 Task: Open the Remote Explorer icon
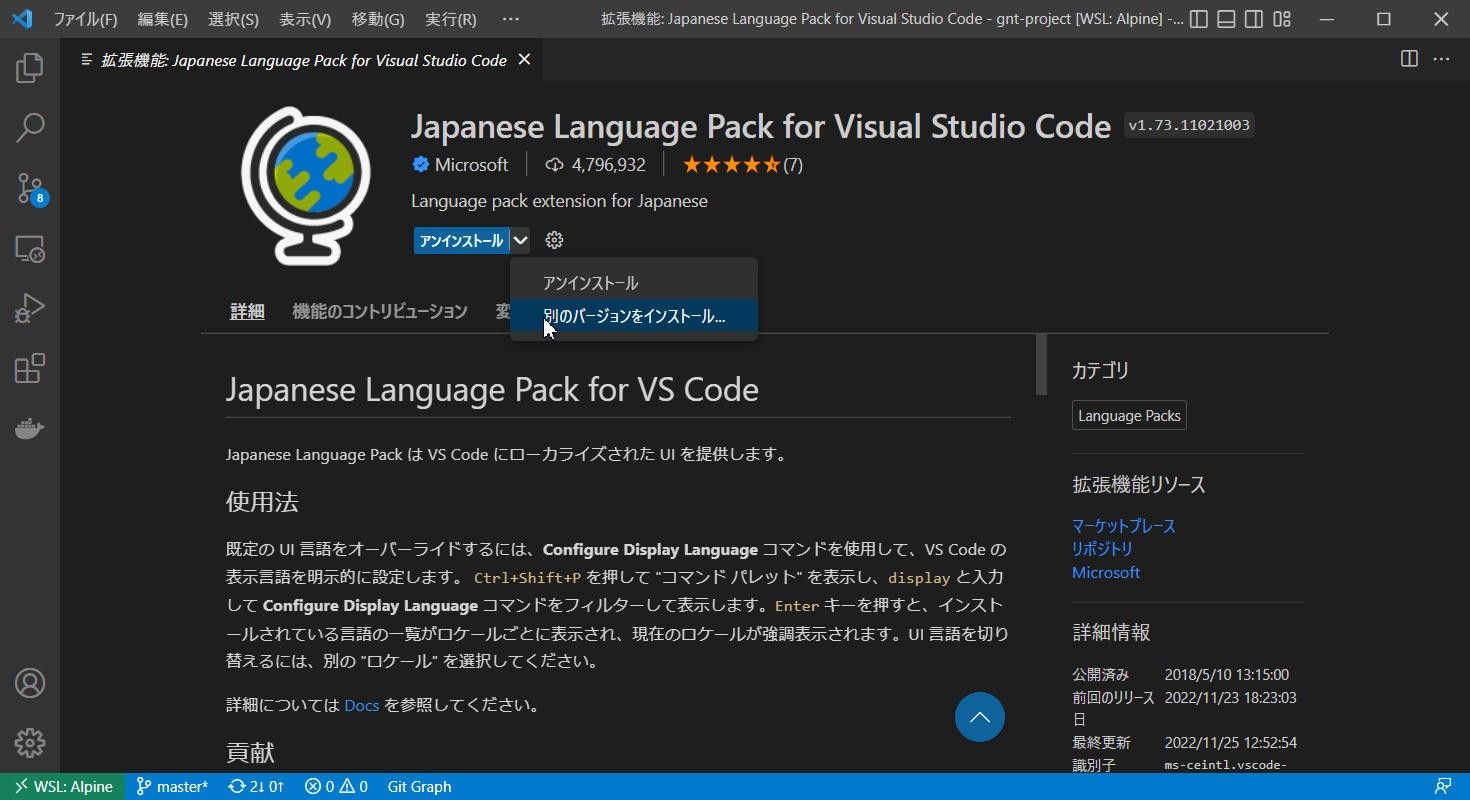coord(29,249)
